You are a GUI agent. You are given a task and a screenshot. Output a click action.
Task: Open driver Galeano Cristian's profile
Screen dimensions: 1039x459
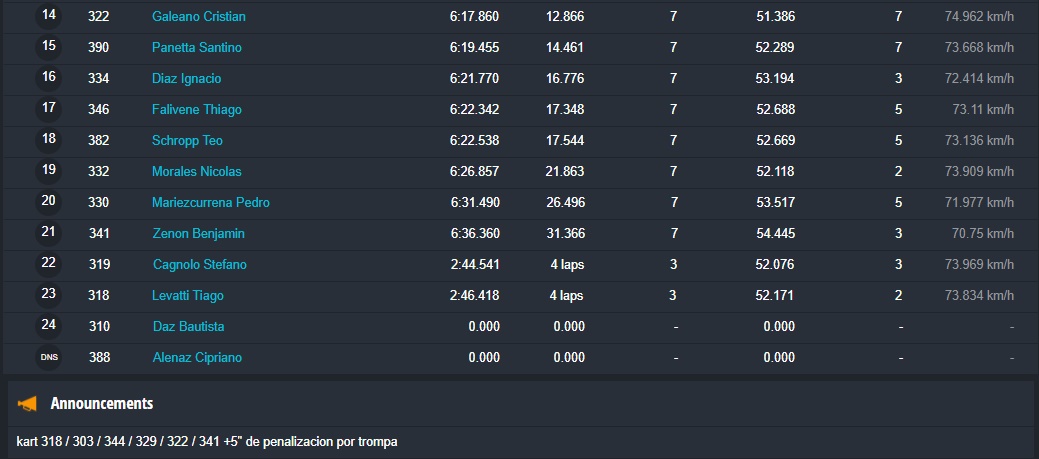coord(198,17)
